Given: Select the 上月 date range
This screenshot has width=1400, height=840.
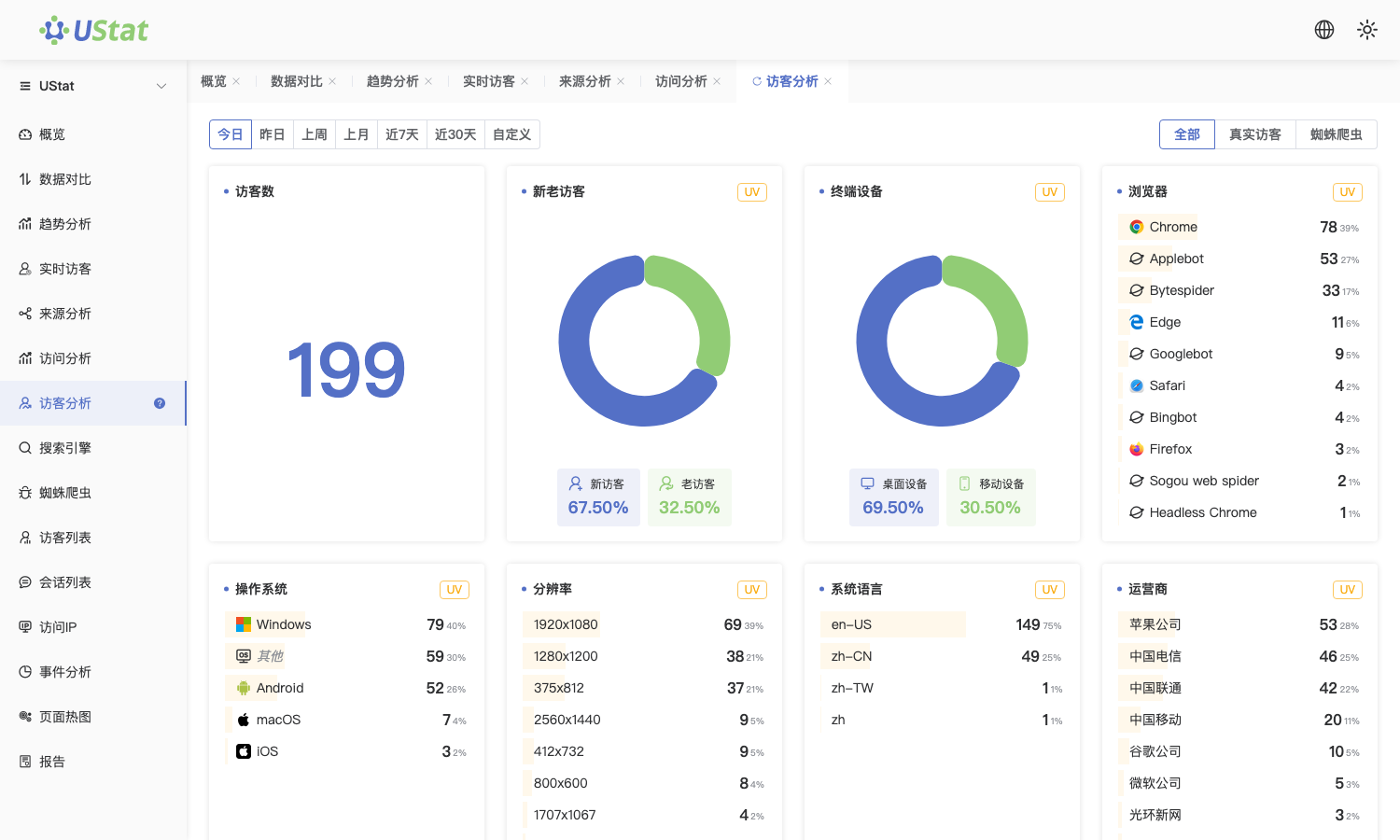Looking at the screenshot, I should point(357,134).
